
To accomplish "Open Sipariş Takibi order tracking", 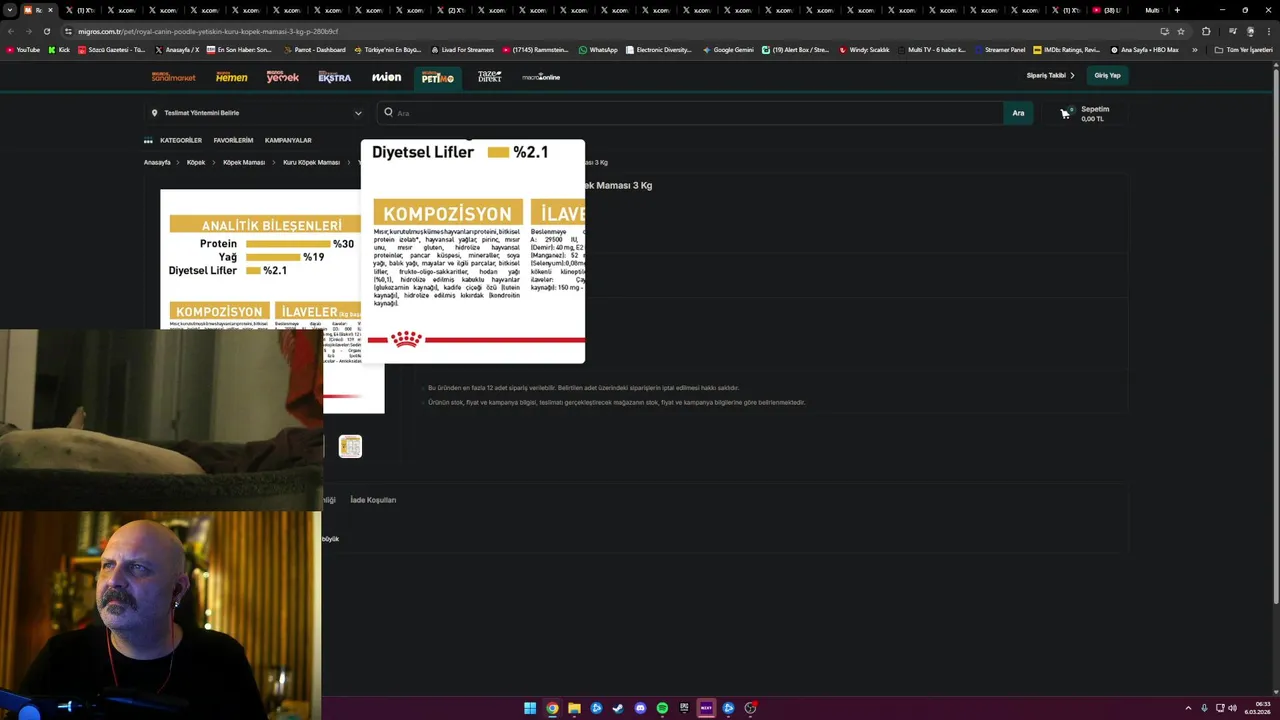I will tap(1050, 75).
